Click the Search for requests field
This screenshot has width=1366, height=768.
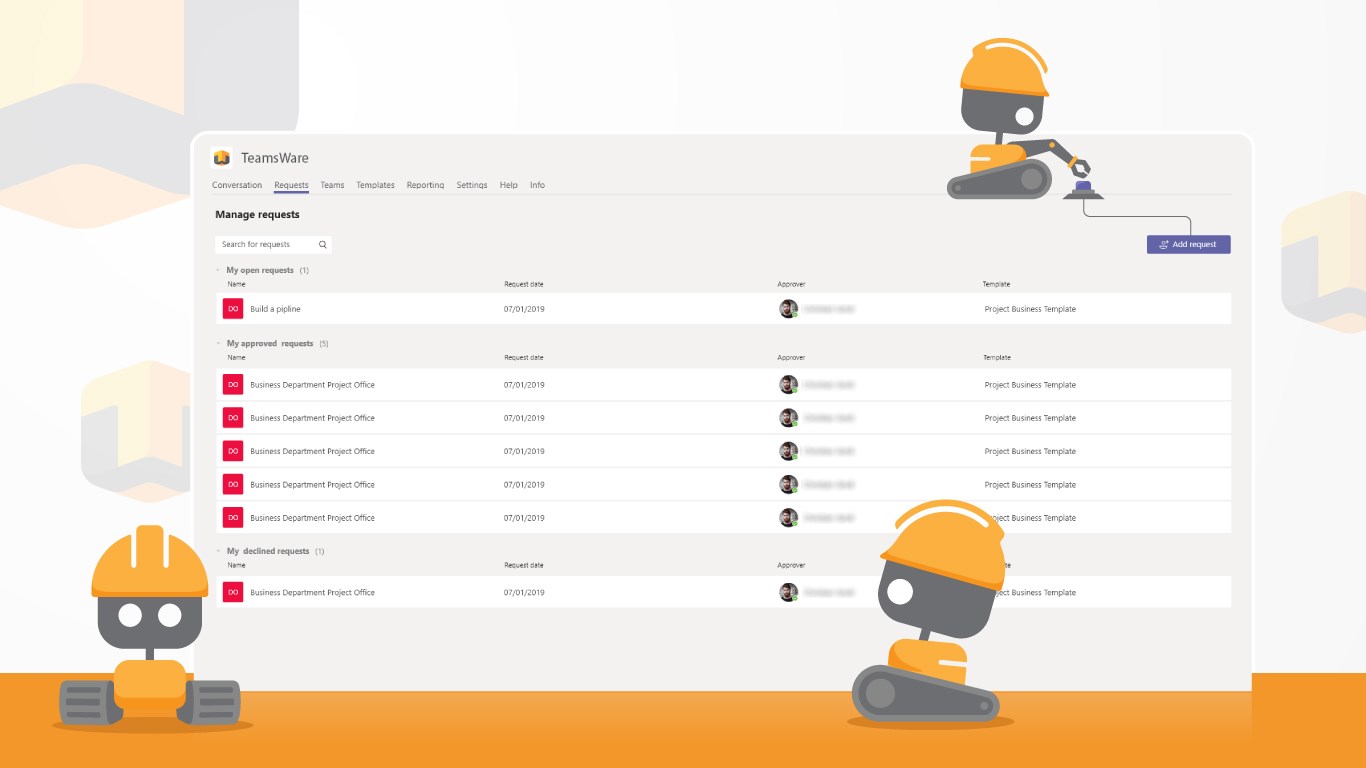[x=273, y=244]
